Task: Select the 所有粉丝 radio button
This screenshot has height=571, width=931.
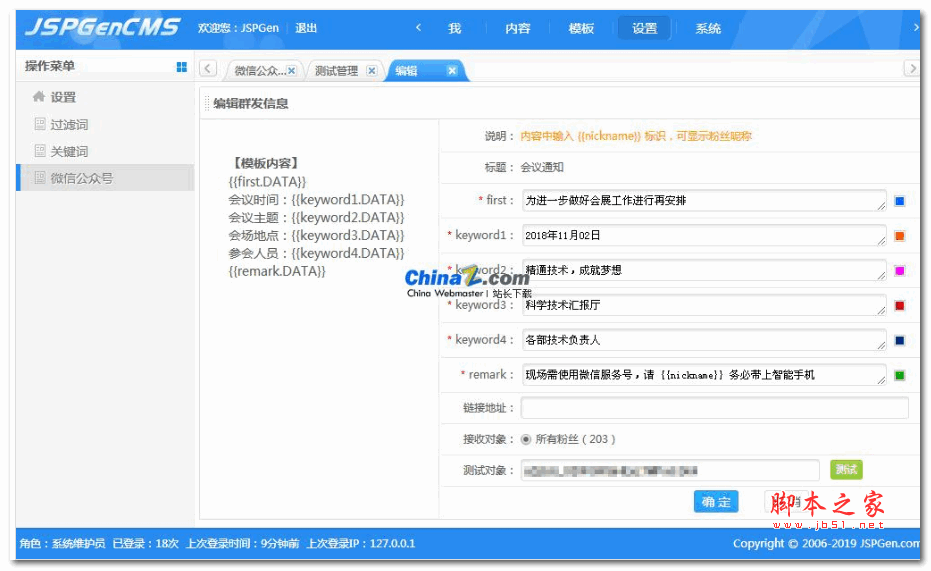Action: [525, 440]
